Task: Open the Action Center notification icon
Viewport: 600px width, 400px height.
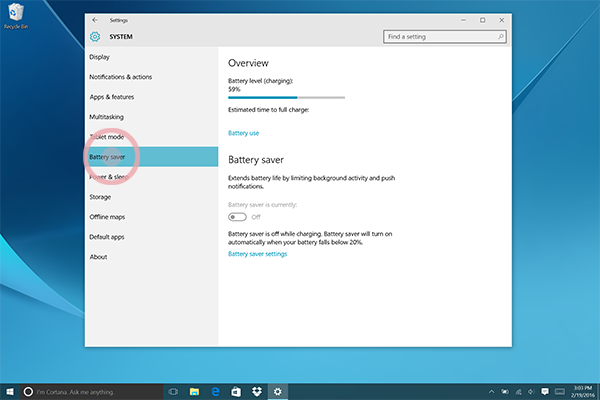Action: (545, 392)
